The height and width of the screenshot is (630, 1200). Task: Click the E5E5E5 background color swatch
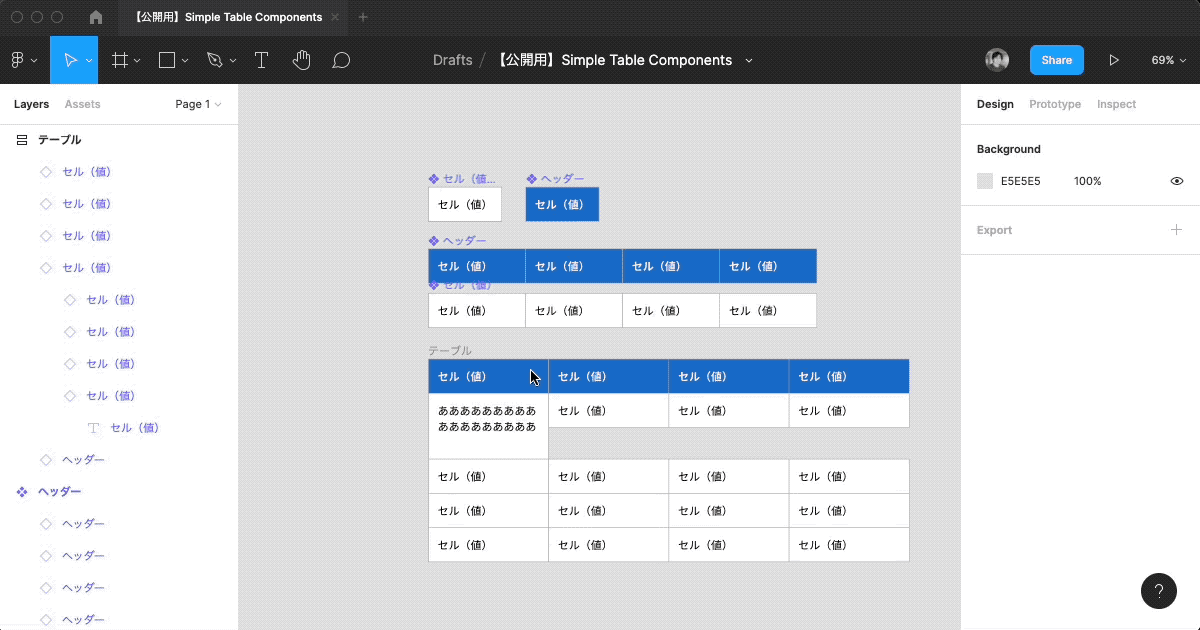[985, 181]
